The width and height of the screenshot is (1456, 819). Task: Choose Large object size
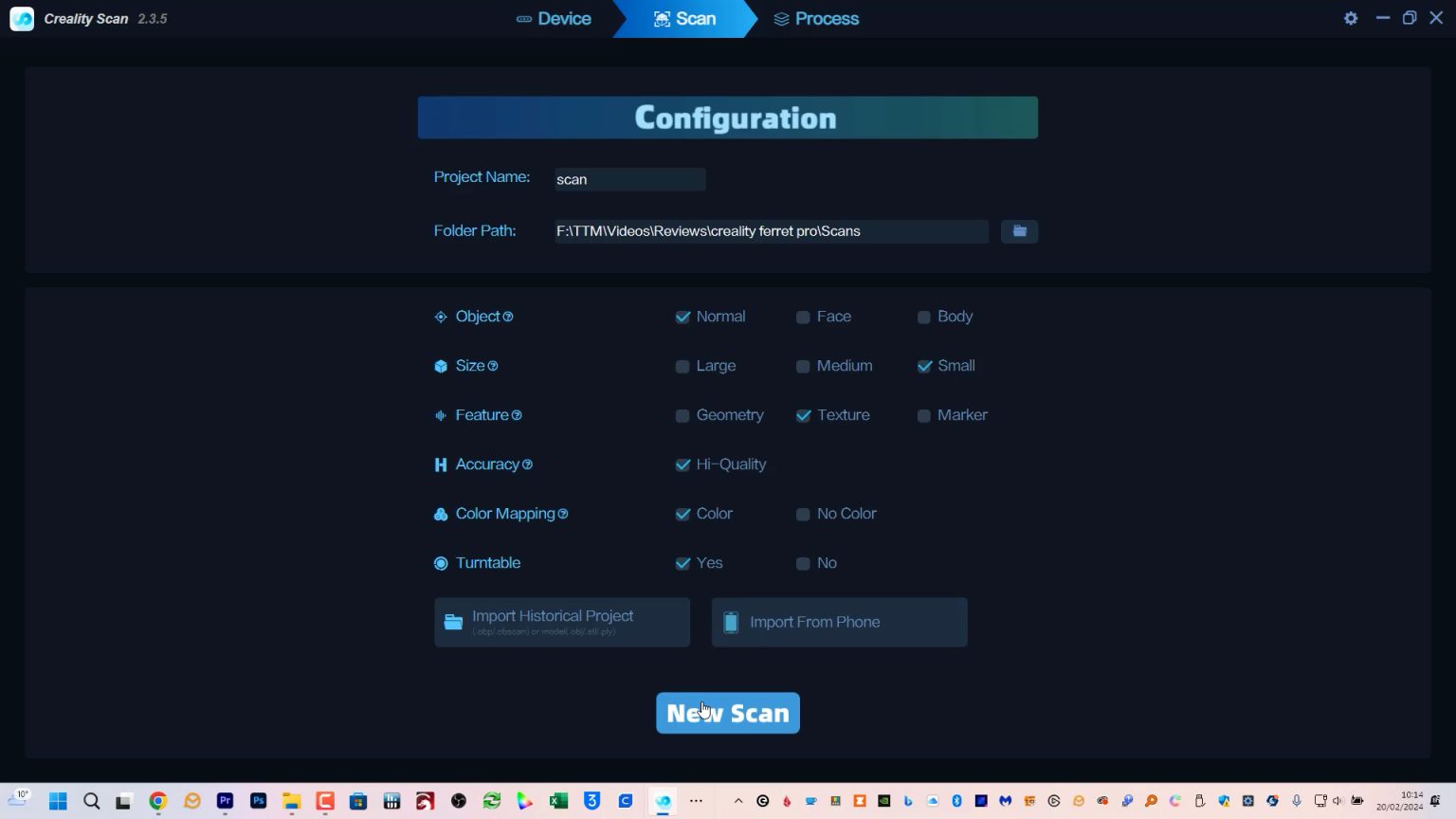[682, 366]
